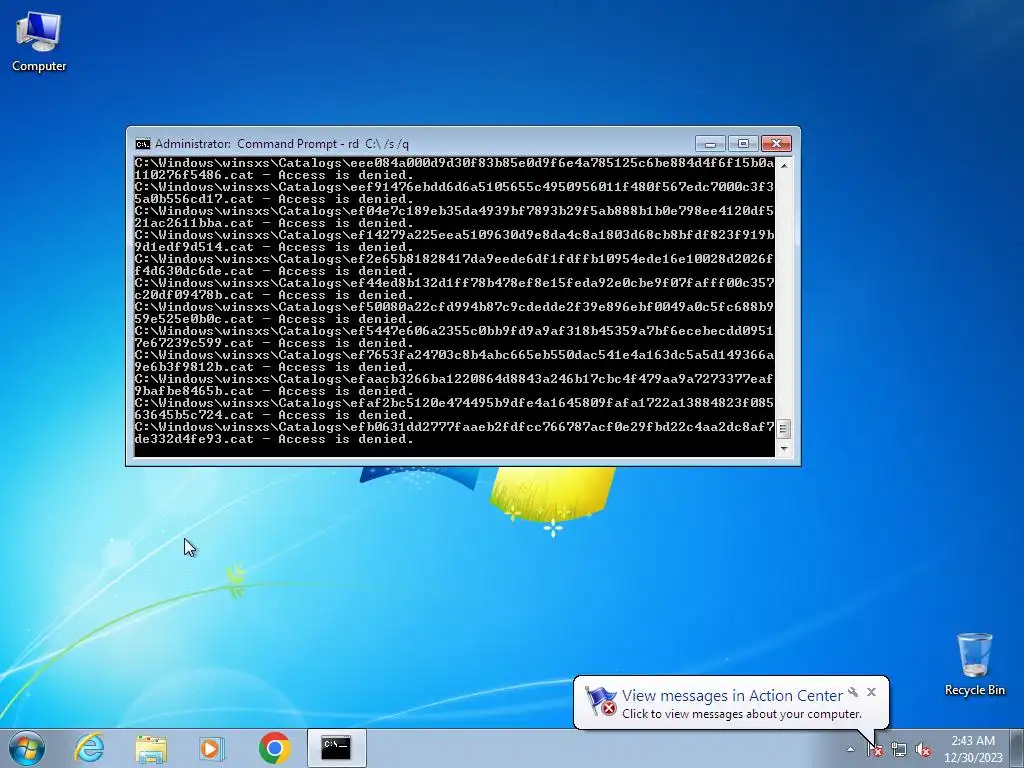The image size is (1024, 768).
Task: Open notification settings wrench in balloon
Action: click(x=853, y=692)
